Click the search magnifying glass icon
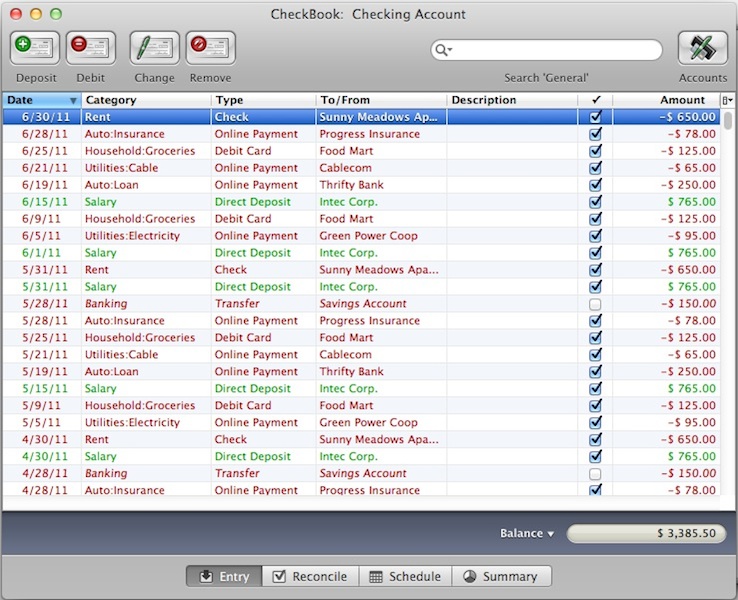Viewport: 738px width, 600px height. click(x=441, y=50)
